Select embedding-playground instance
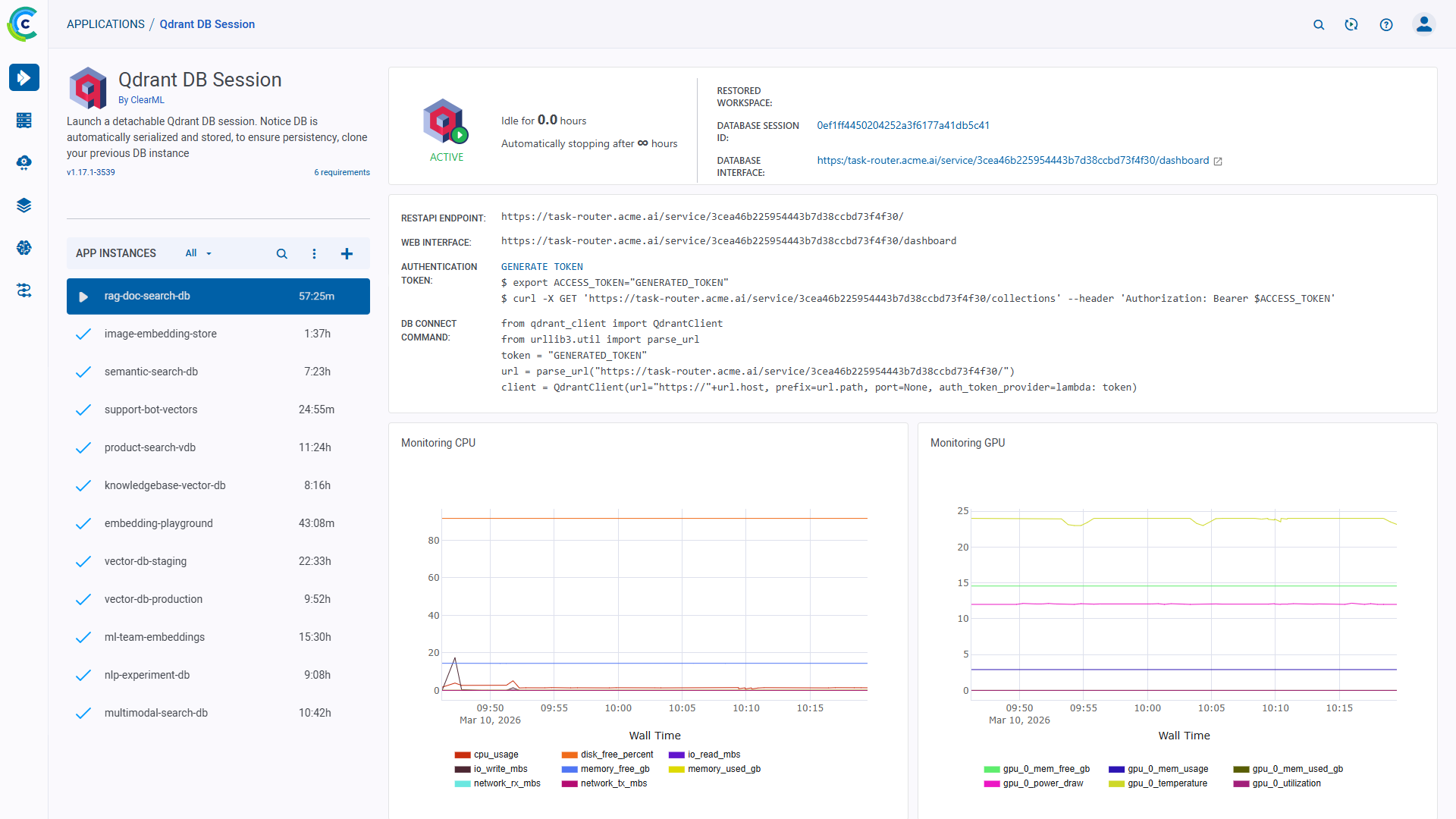 218,523
